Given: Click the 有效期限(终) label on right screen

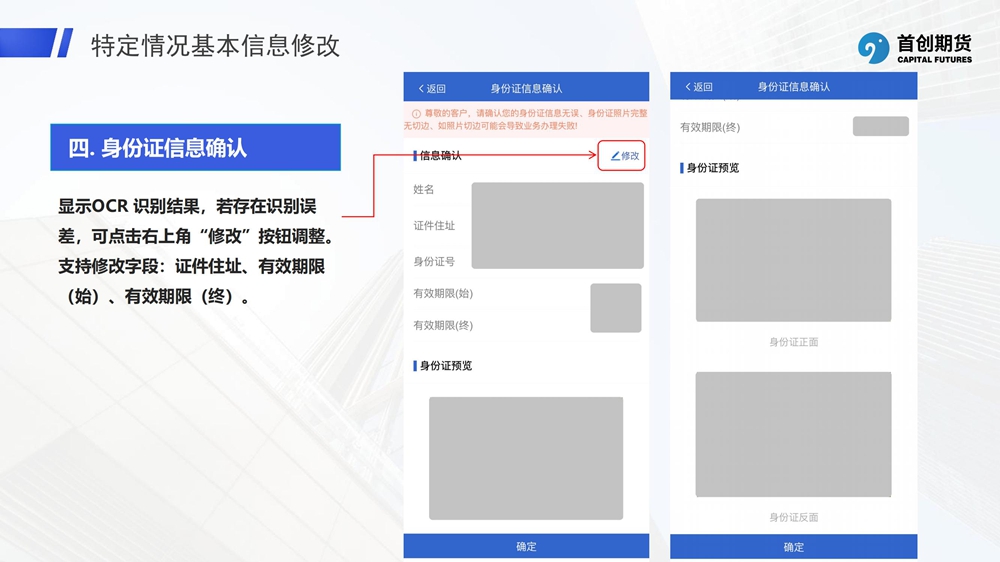Looking at the screenshot, I should [x=710, y=128].
